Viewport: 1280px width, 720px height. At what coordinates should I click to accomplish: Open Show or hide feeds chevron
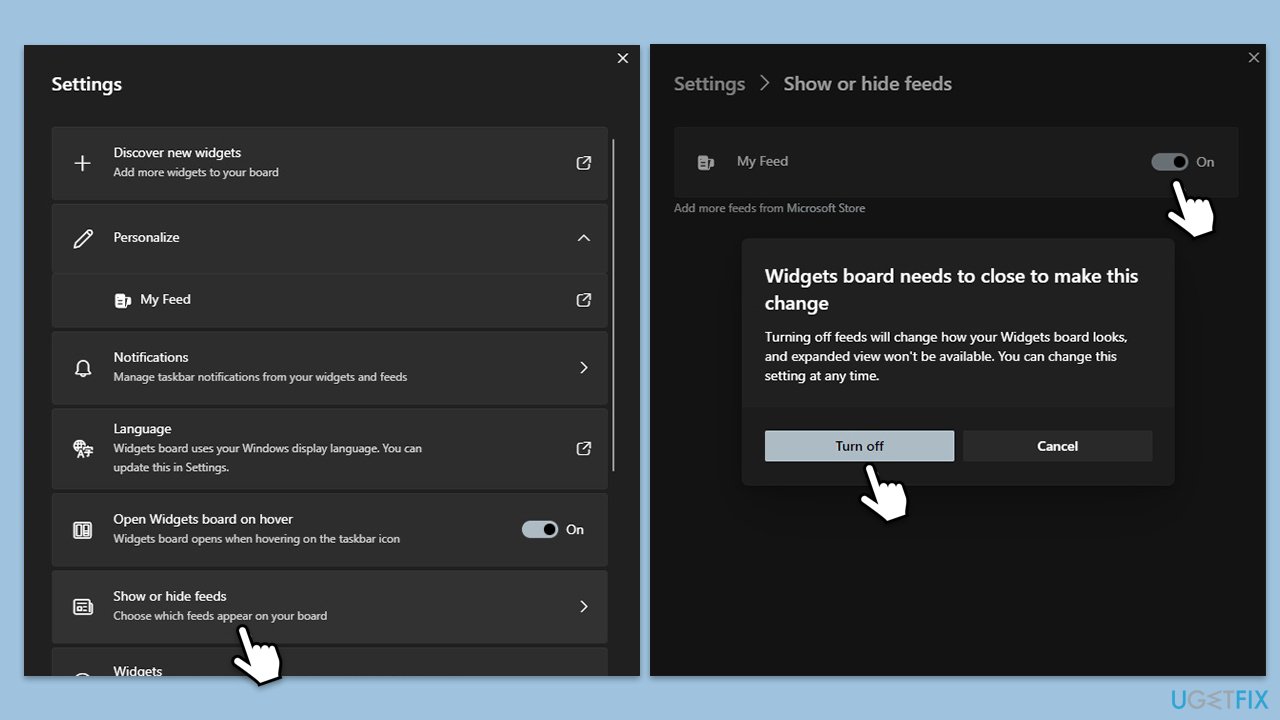584,606
